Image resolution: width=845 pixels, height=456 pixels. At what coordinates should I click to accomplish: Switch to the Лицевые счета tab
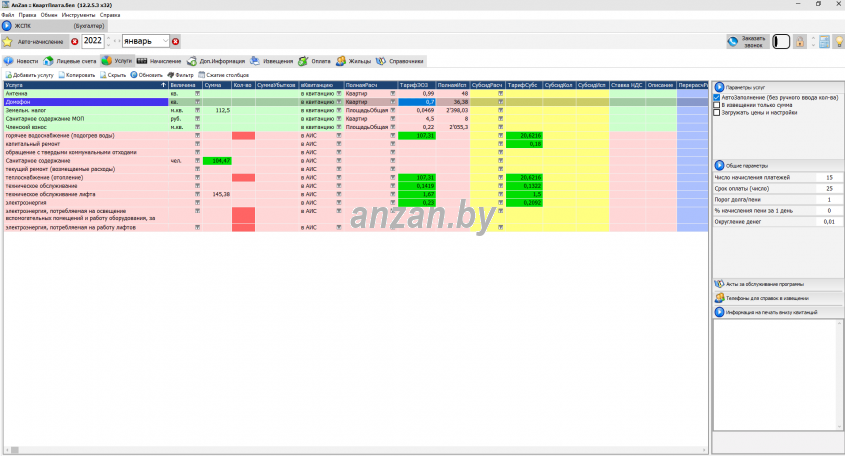(x=70, y=61)
